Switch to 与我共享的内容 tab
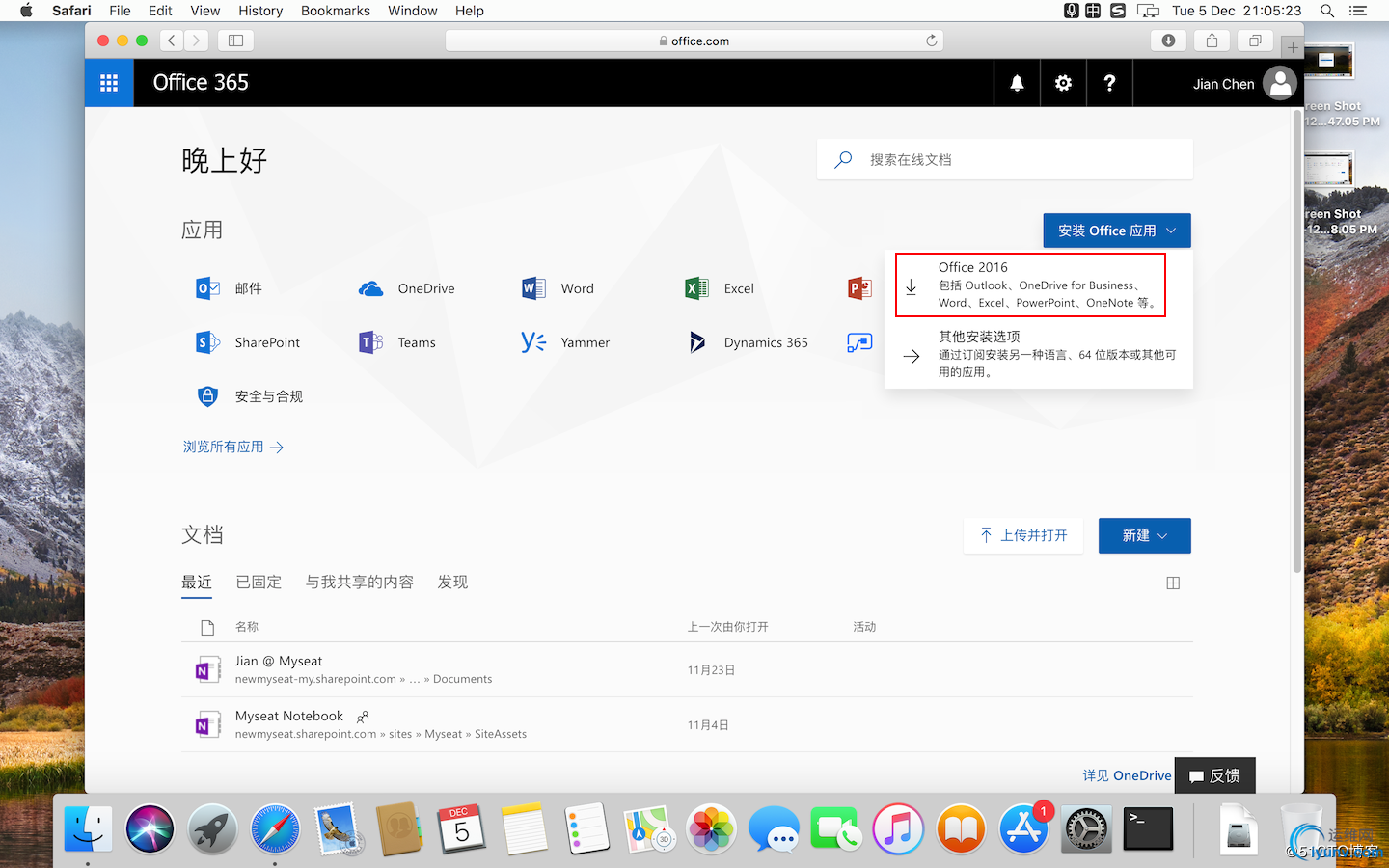The width and height of the screenshot is (1389, 868). tap(360, 583)
